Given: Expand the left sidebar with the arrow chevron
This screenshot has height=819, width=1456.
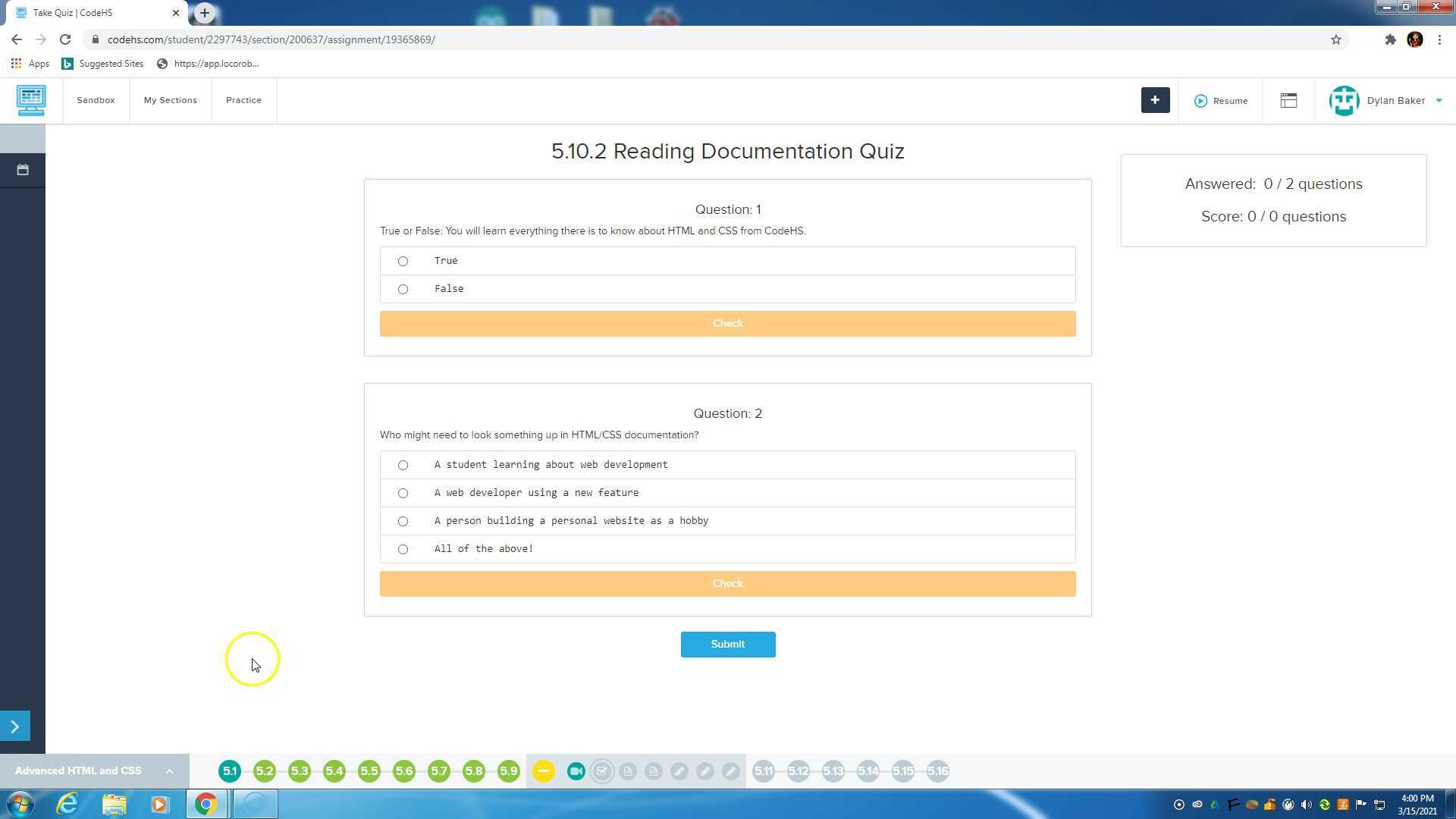Looking at the screenshot, I should 14,726.
